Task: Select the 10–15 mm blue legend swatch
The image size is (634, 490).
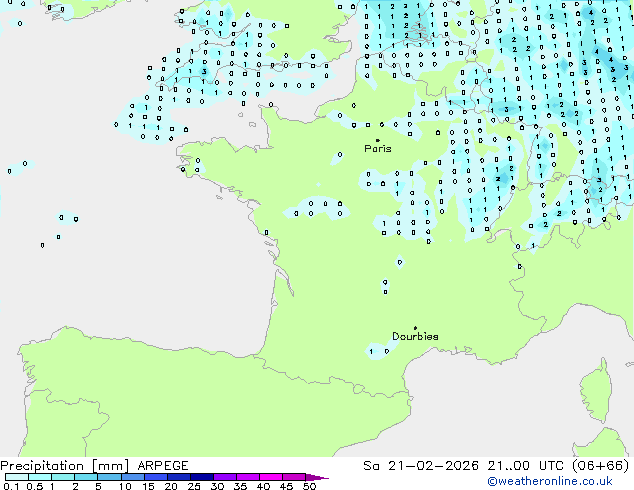Action: click(x=132, y=477)
